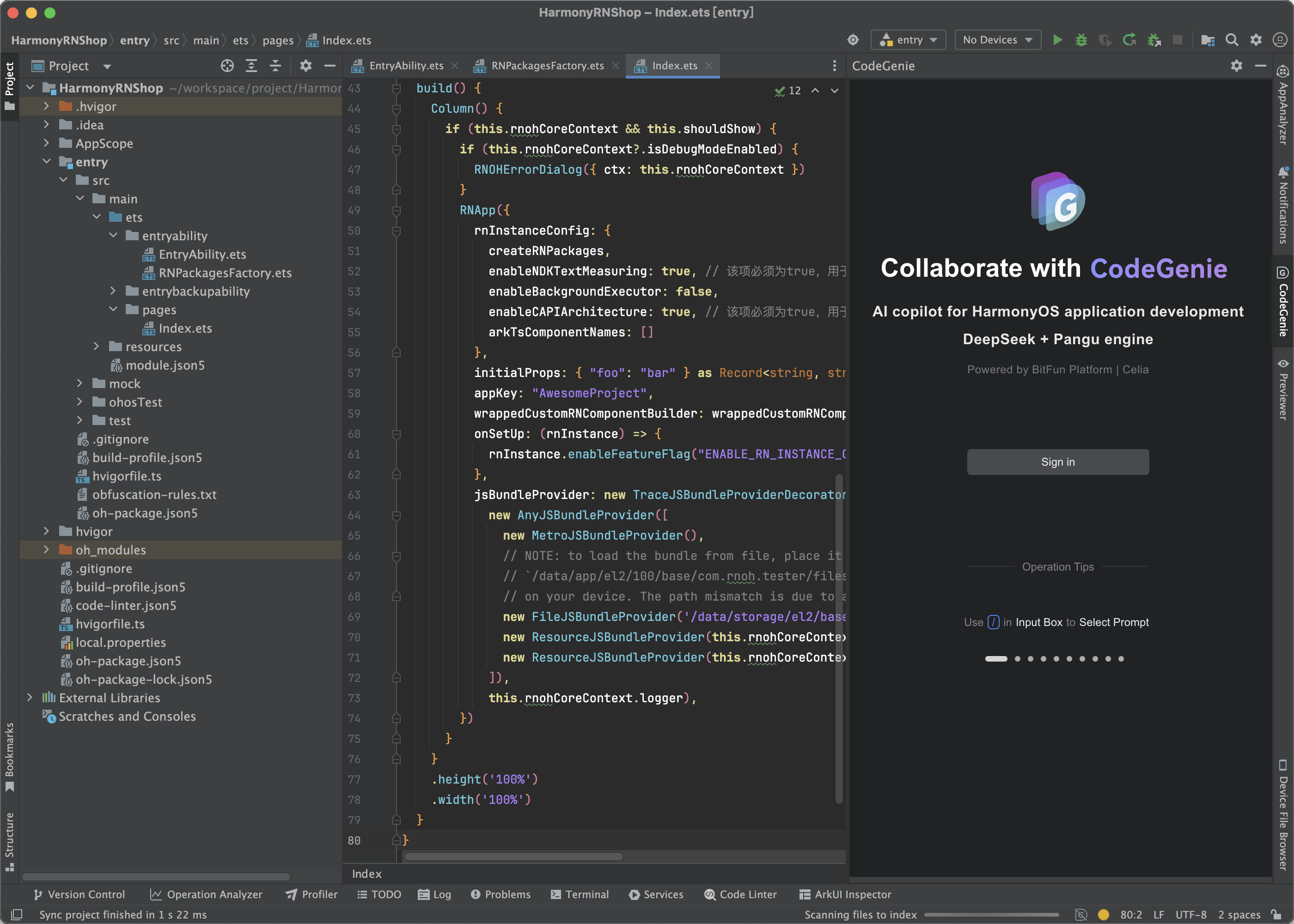Open module.json5 in project tree
The width and height of the screenshot is (1294, 924).
[165, 365]
